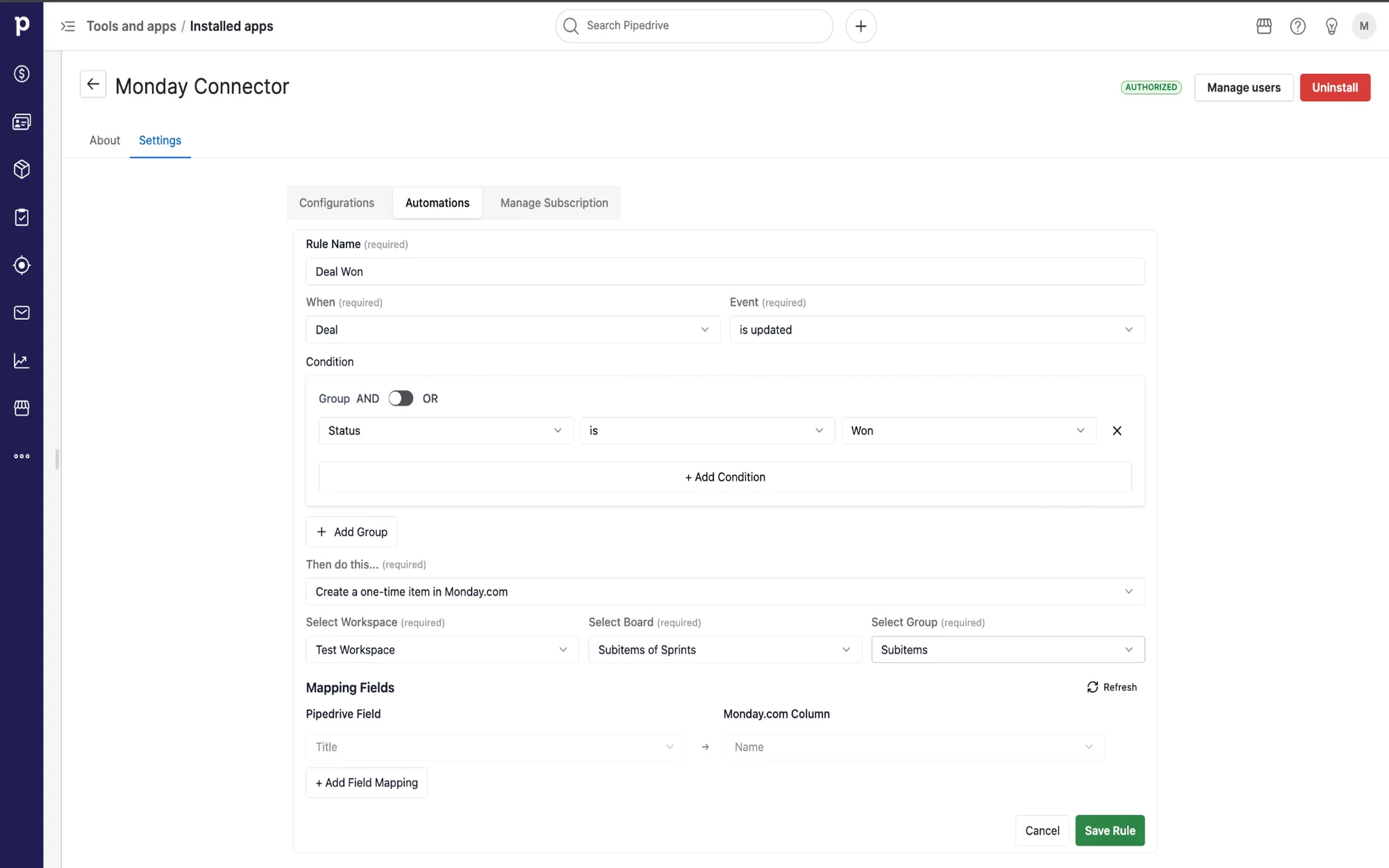Click the Rule Name input field
This screenshot has width=1389, height=868.
[x=725, y=271]
